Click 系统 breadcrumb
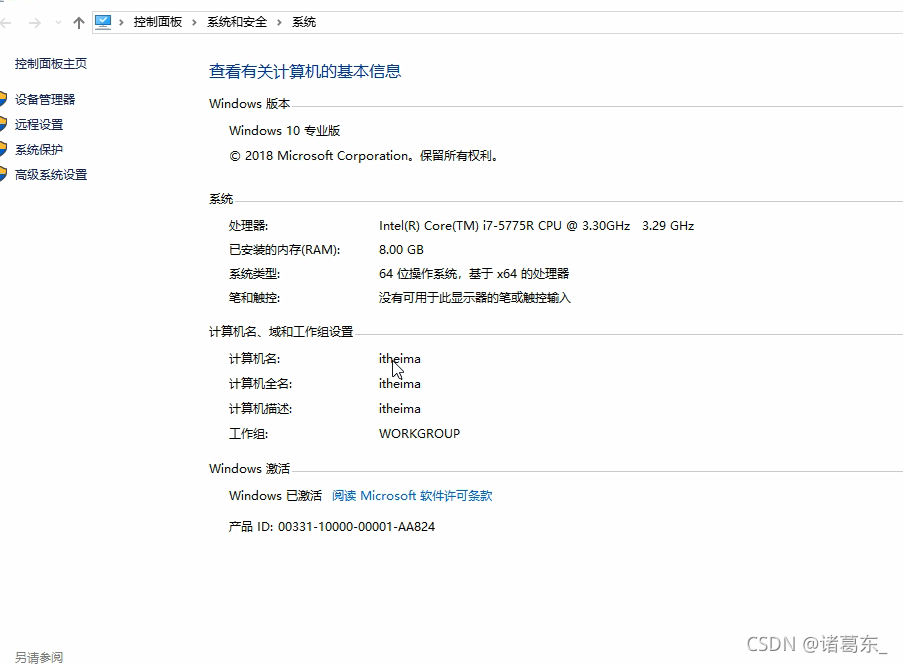The image size is (903, 664). click(304, 22)
